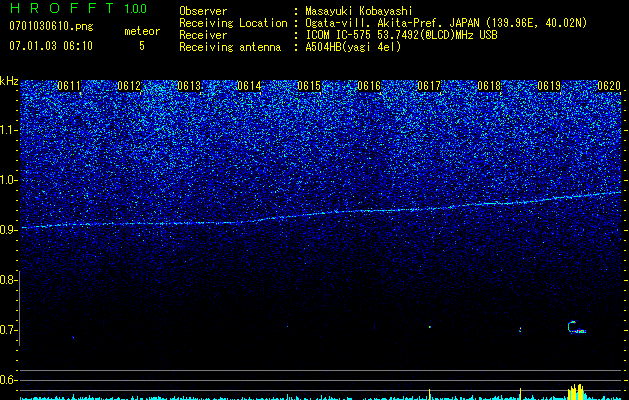The image size is (629, 400).
Task: Click the 0620 time marker
Action: (x=609, y=86)
